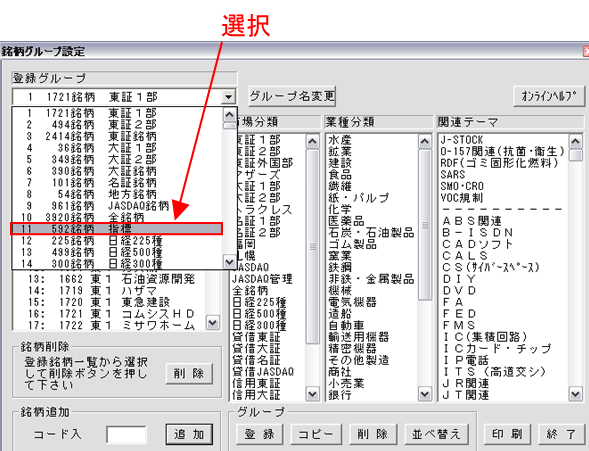This screenshot has width=589, height=451.
Task: Click the 印刷 button
Action: 507,434
